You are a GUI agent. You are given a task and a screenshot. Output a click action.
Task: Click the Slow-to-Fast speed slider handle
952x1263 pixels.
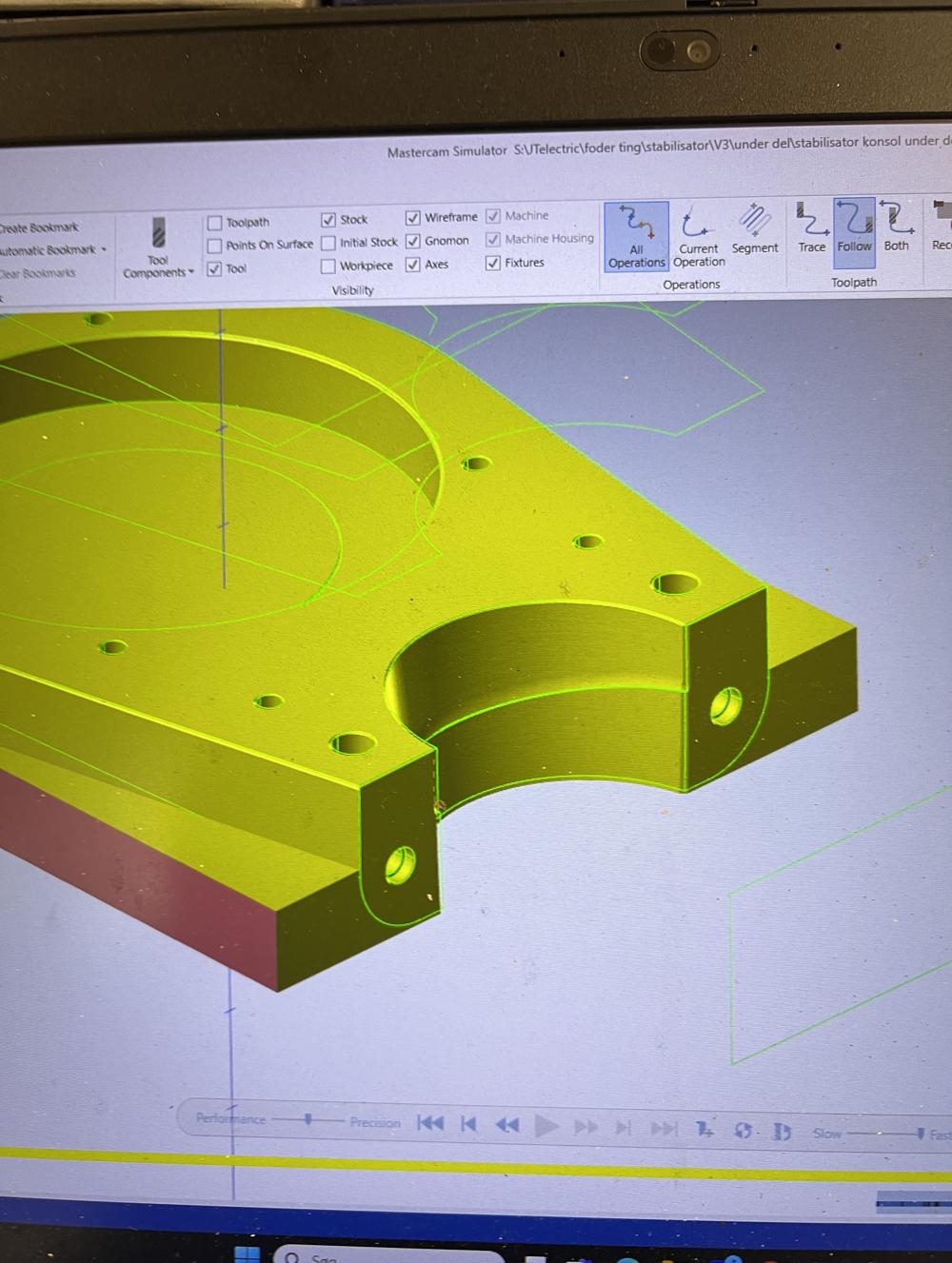click(x=920, y=1133)
